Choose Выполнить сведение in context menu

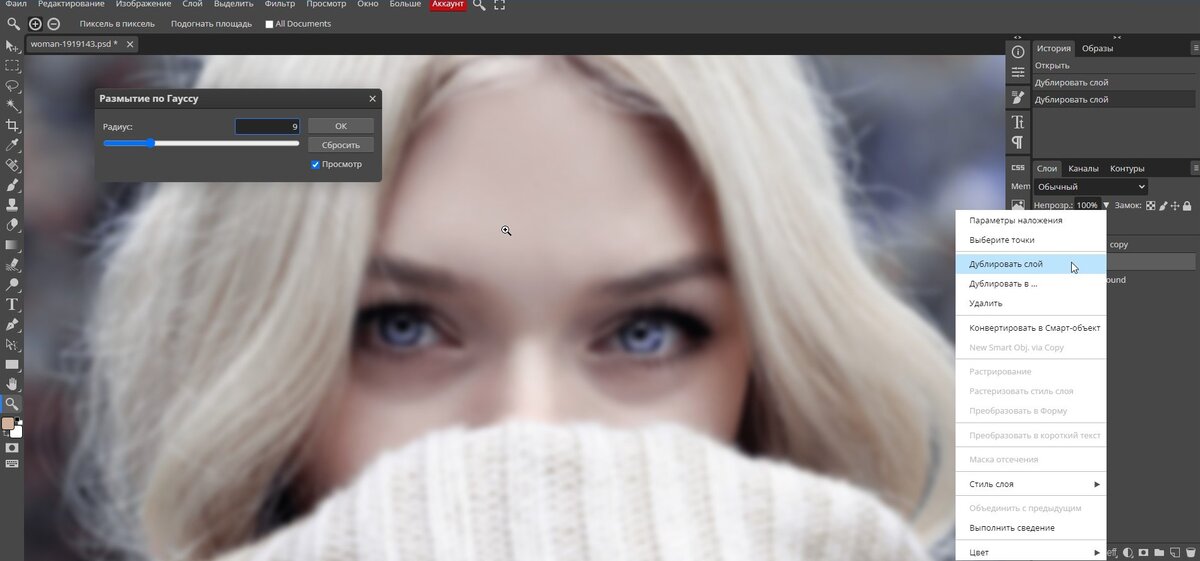(1031, 528)
